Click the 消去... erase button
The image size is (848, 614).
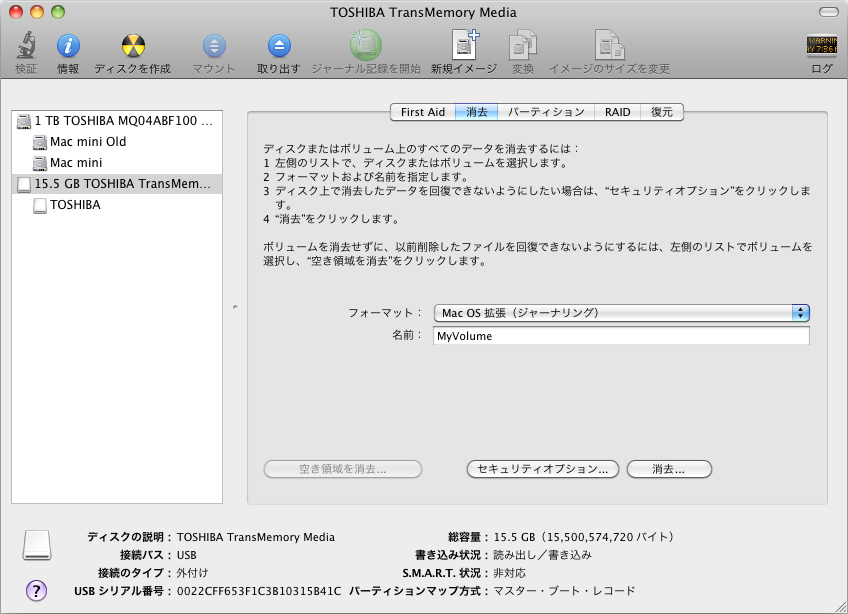(x=669, y=469)
